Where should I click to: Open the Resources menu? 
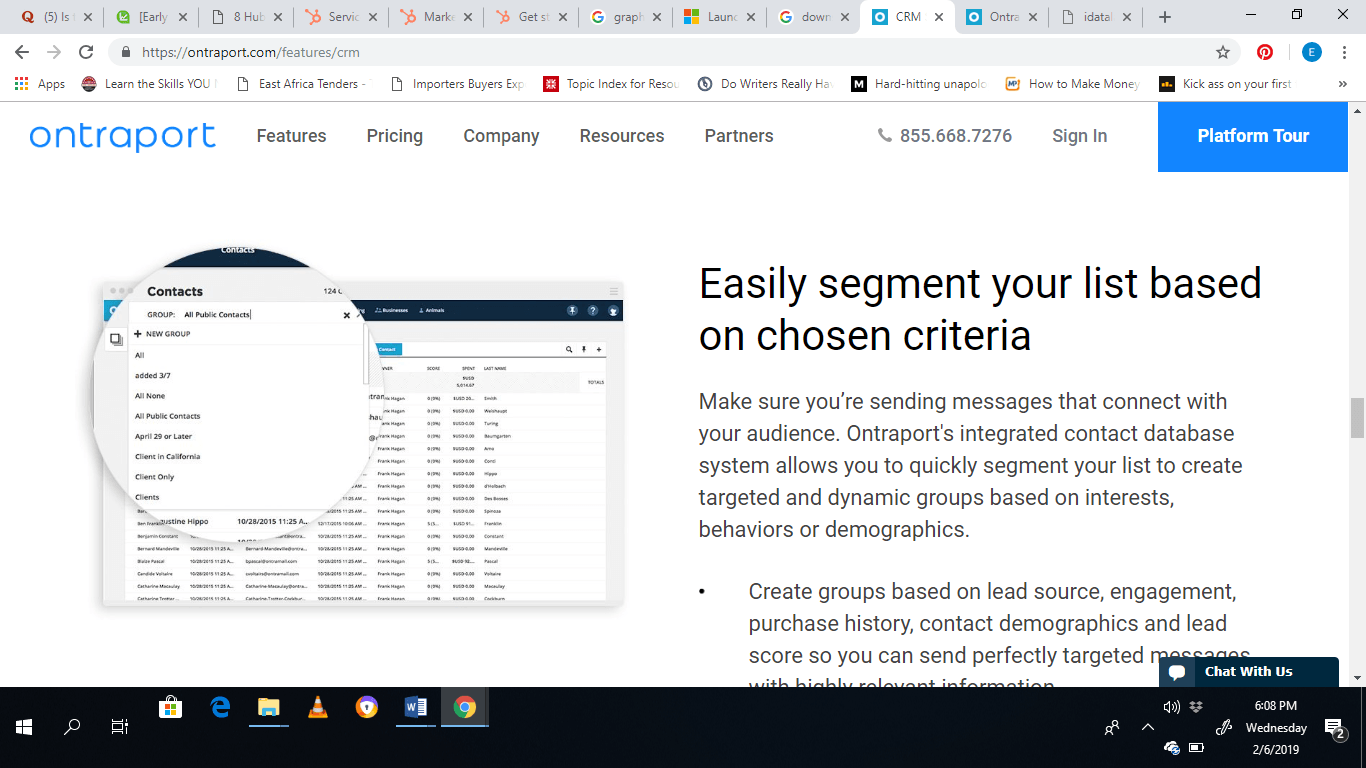[x=622, y=136]
